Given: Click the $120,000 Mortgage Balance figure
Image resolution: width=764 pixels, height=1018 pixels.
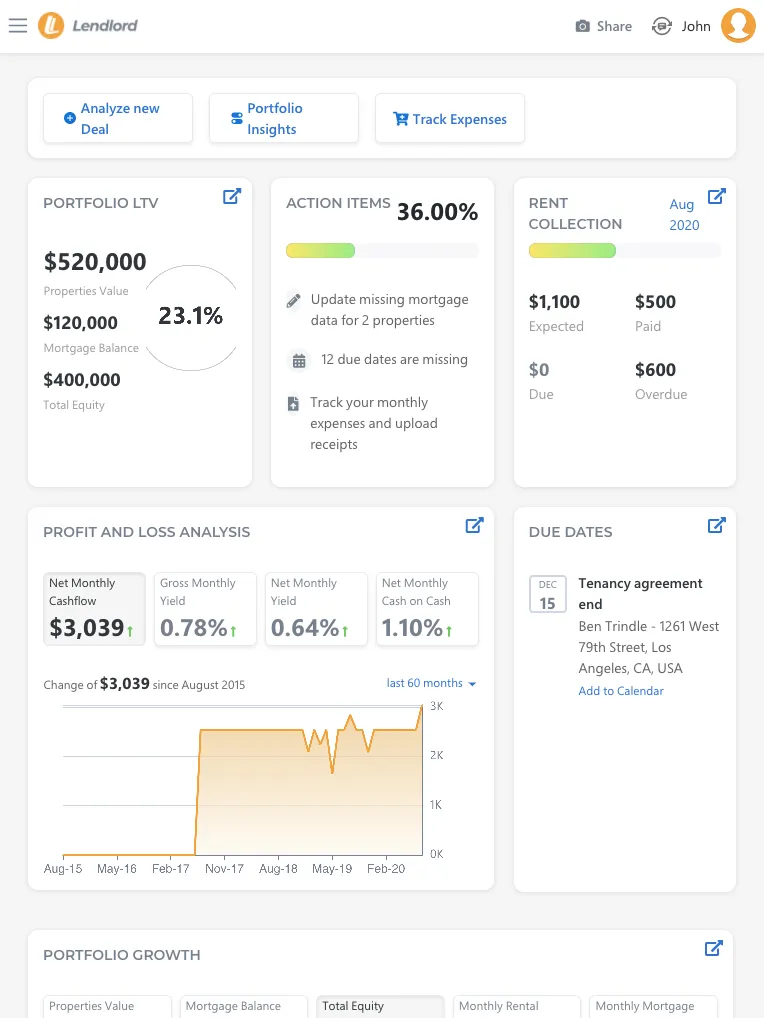Looking at the screenshot, I should tap(80, 323).
